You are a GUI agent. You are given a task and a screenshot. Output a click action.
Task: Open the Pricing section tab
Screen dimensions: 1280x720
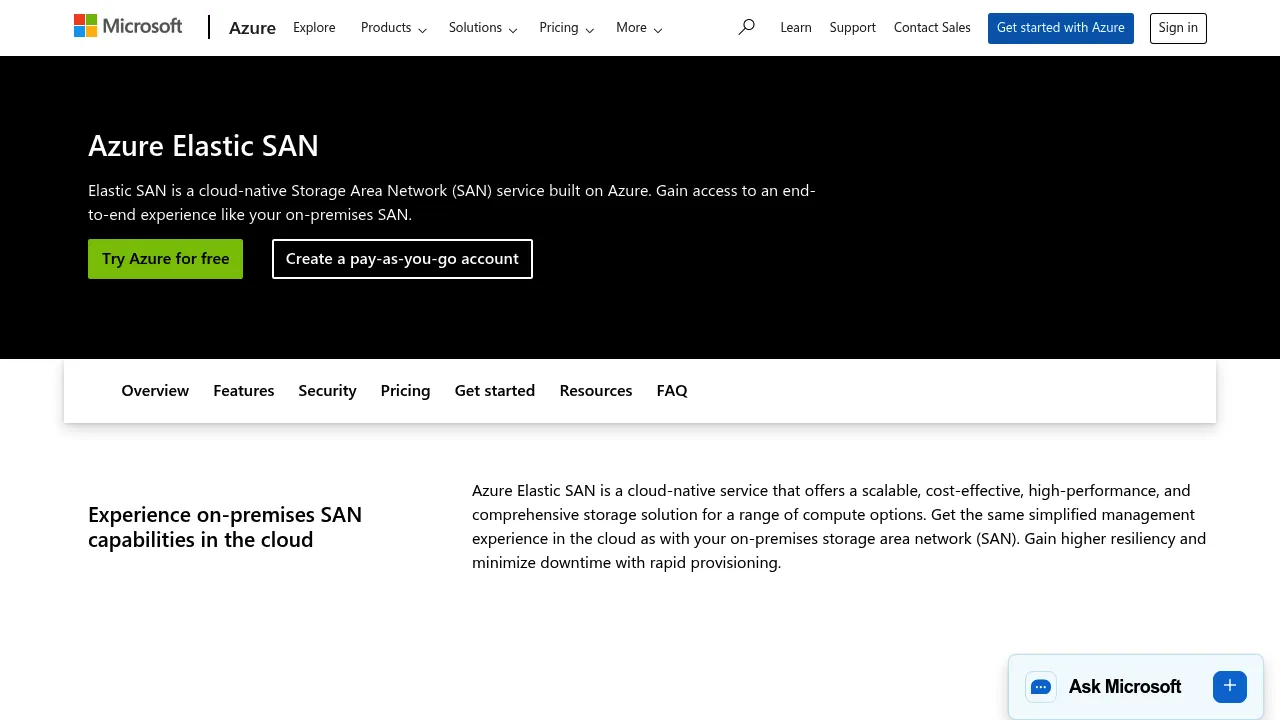pos(405,391)
